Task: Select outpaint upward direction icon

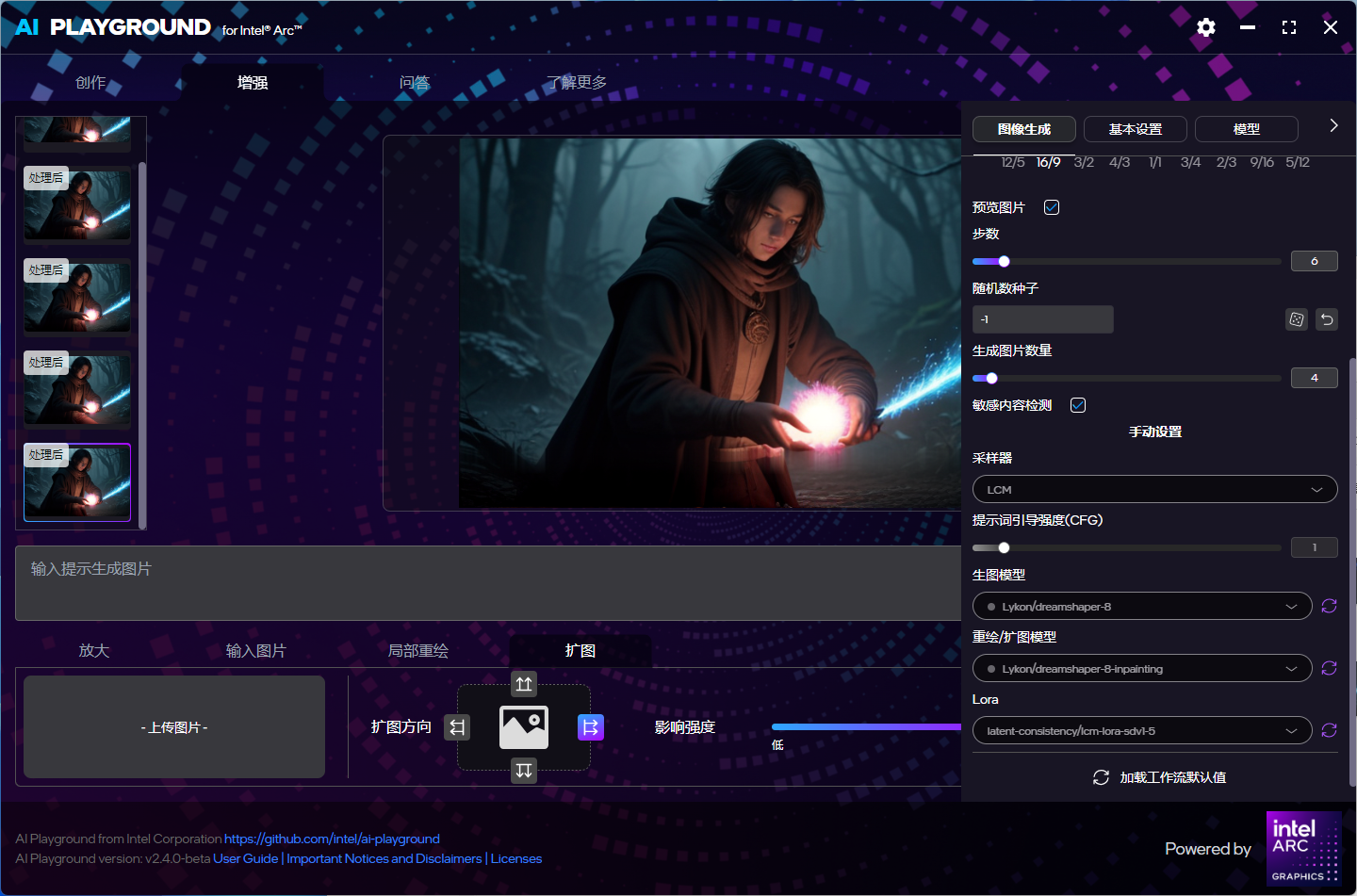Action: 524,684
